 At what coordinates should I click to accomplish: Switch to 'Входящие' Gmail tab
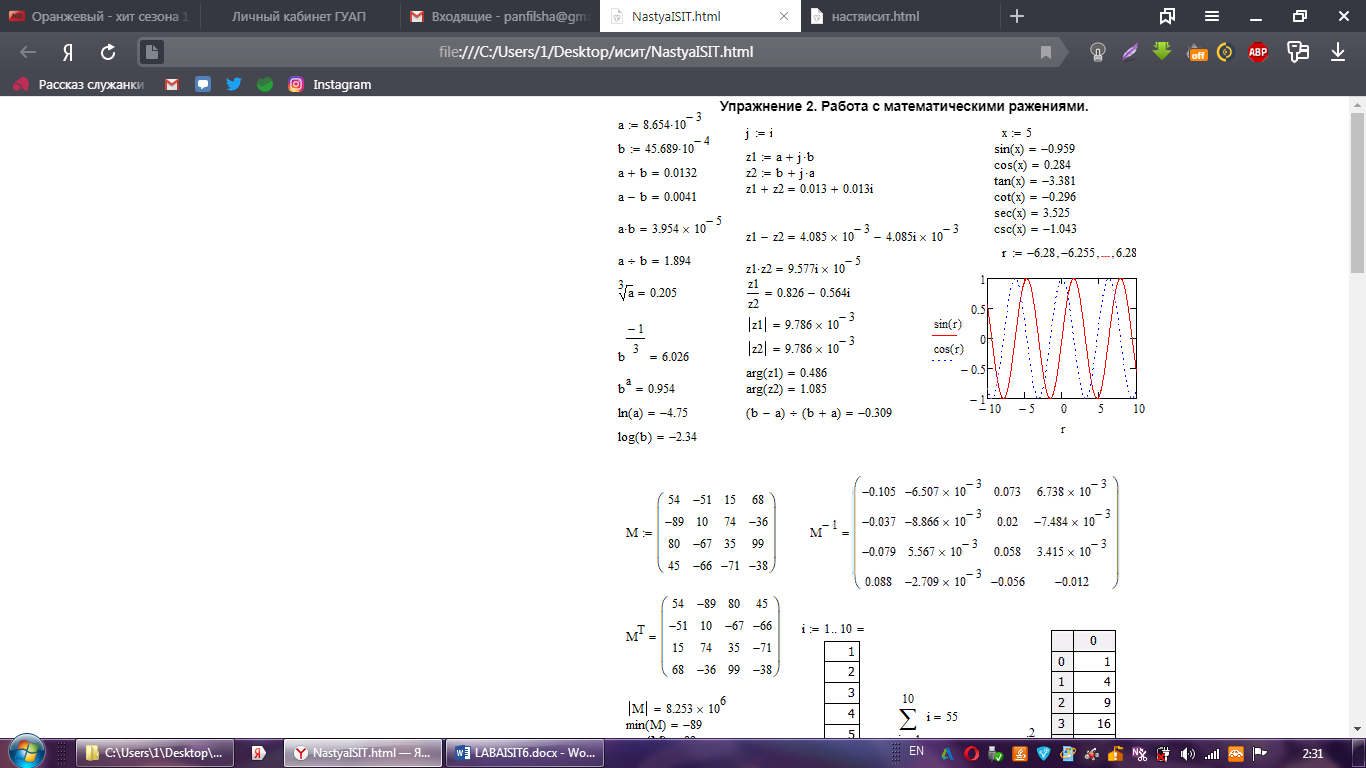tap(500, 17)
